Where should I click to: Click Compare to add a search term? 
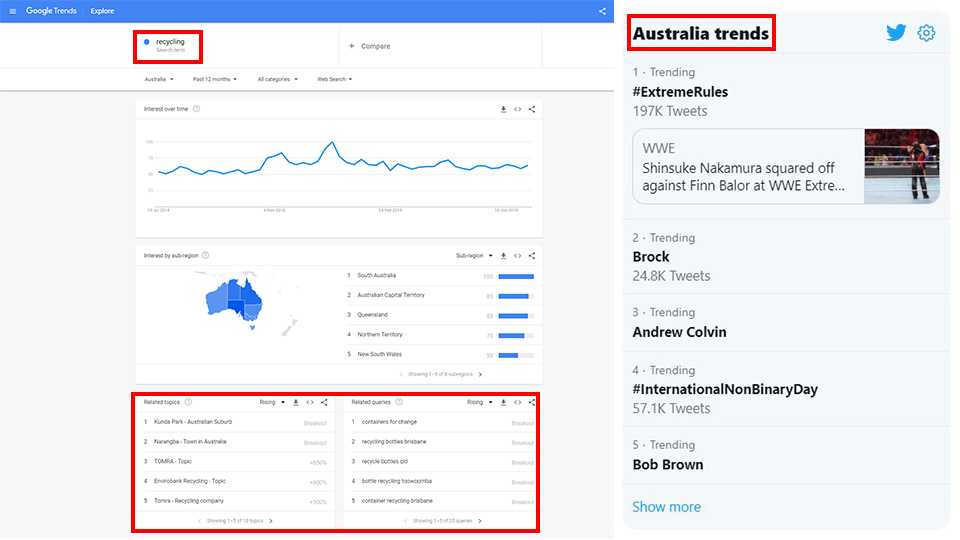pos(375,46)
